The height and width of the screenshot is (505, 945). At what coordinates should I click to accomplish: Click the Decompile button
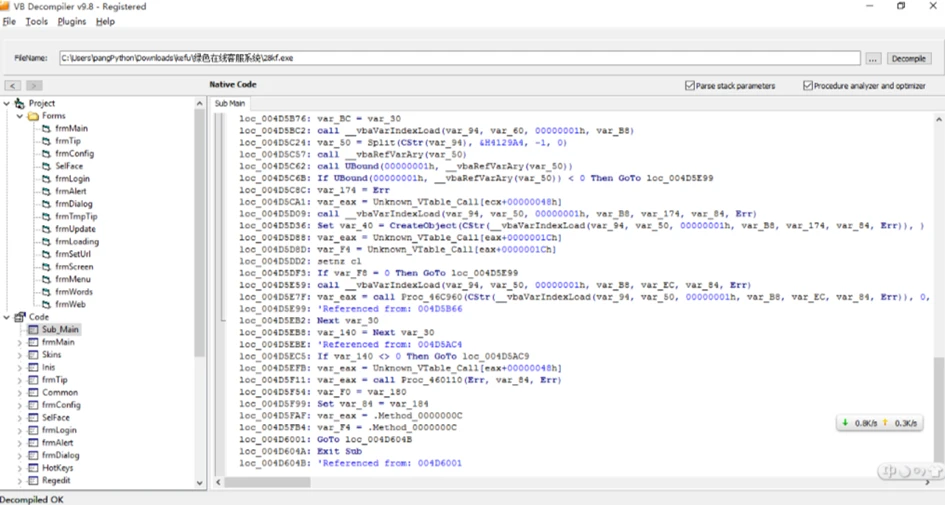point(908,58)
